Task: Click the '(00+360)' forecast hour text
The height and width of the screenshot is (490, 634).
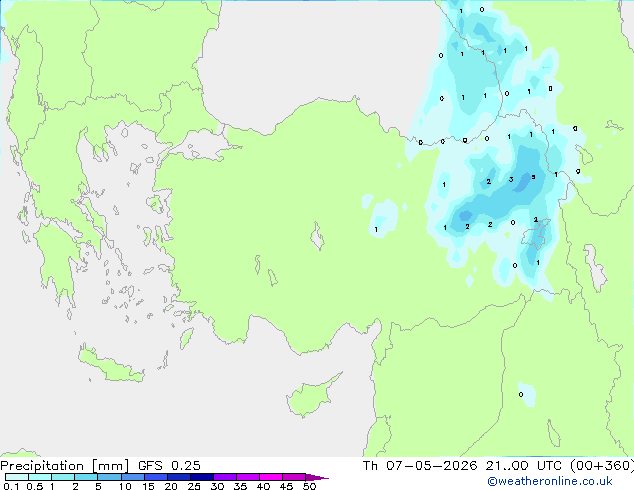Action: pyautogui.click(x=602, y=466)
